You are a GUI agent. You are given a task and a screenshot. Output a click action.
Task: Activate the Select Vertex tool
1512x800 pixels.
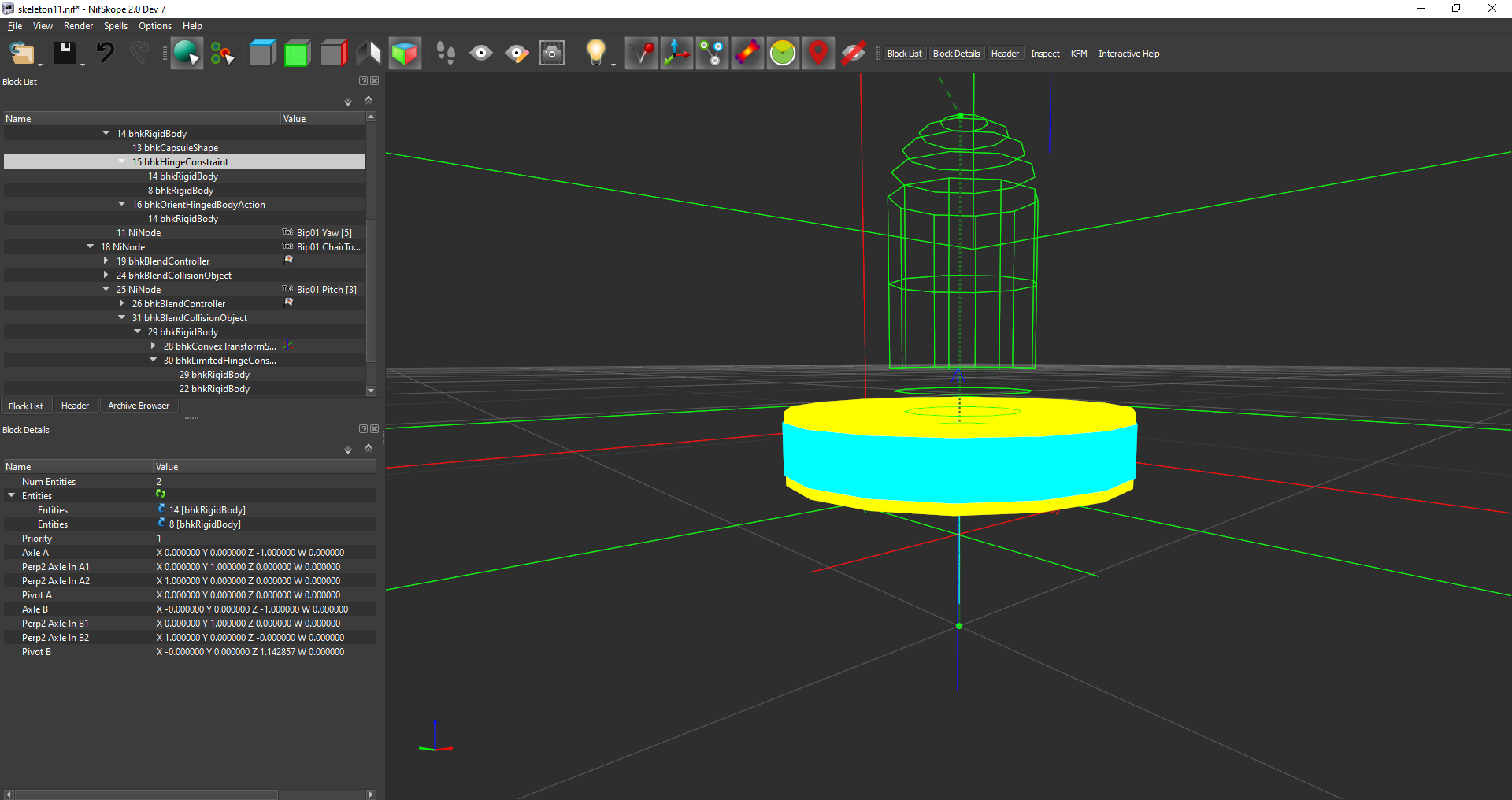(x=223, y=54)
